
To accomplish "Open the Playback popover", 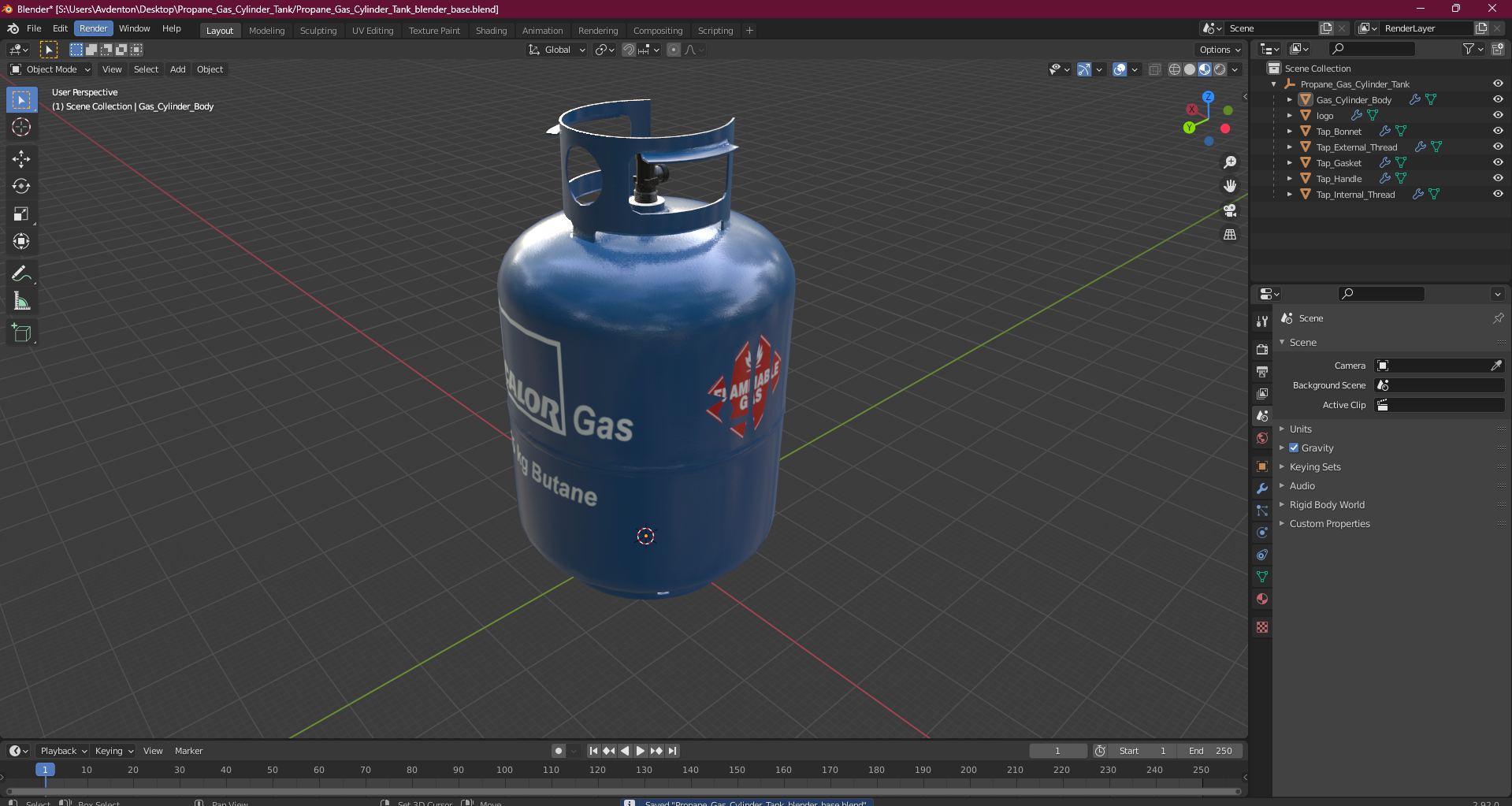I will (62, 751).
